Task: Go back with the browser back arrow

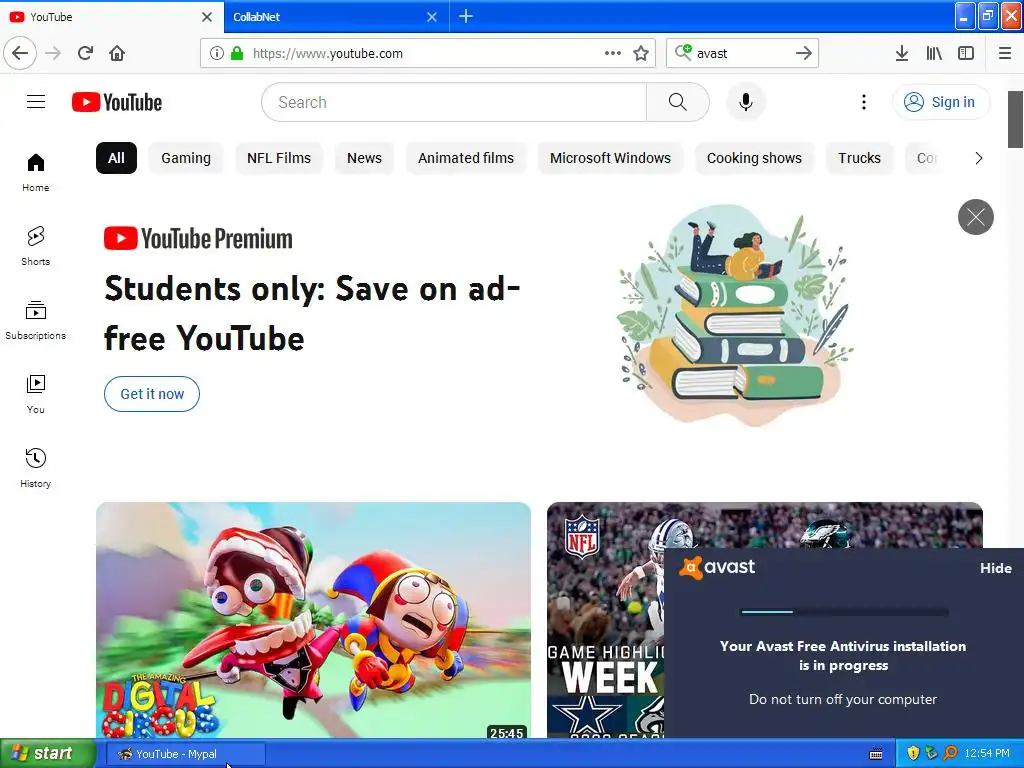Action: click(20, 53)
